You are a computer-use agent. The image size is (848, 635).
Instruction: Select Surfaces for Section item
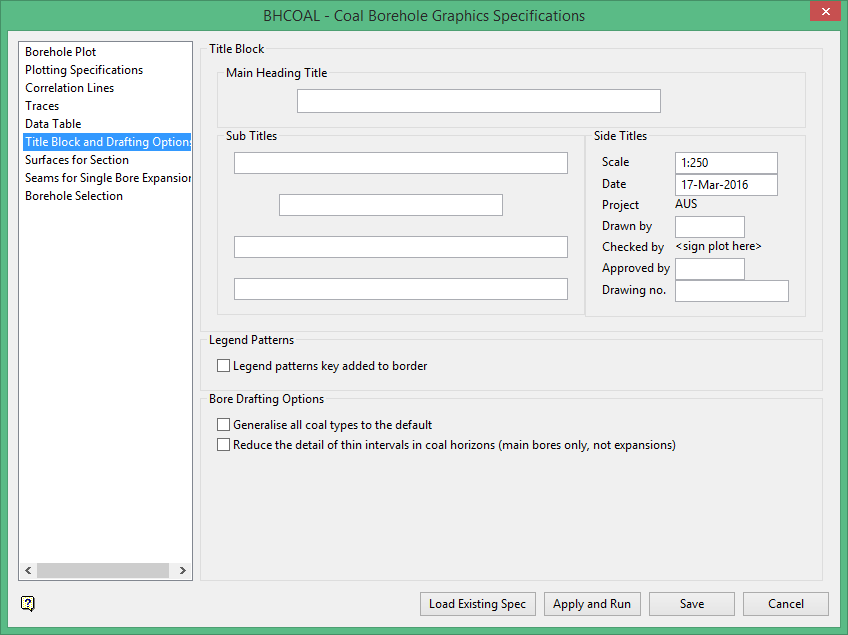[77, 160]
